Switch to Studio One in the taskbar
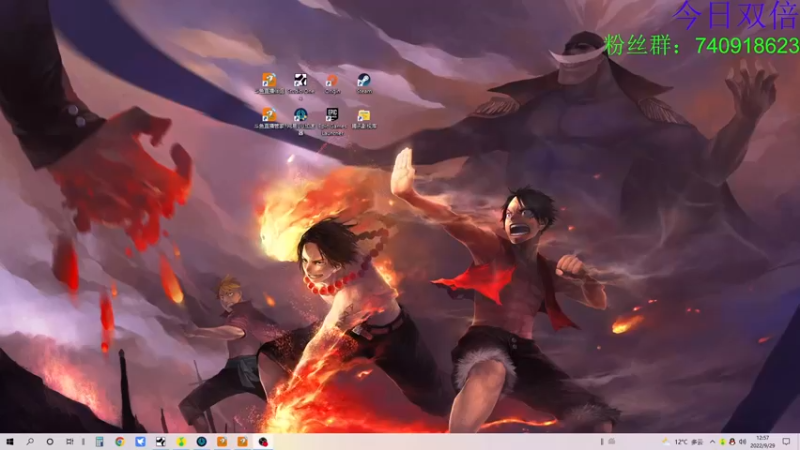Image resolution: width=800 pixels, height=450 pixels. pyautogui.click(x=161, y=442)
